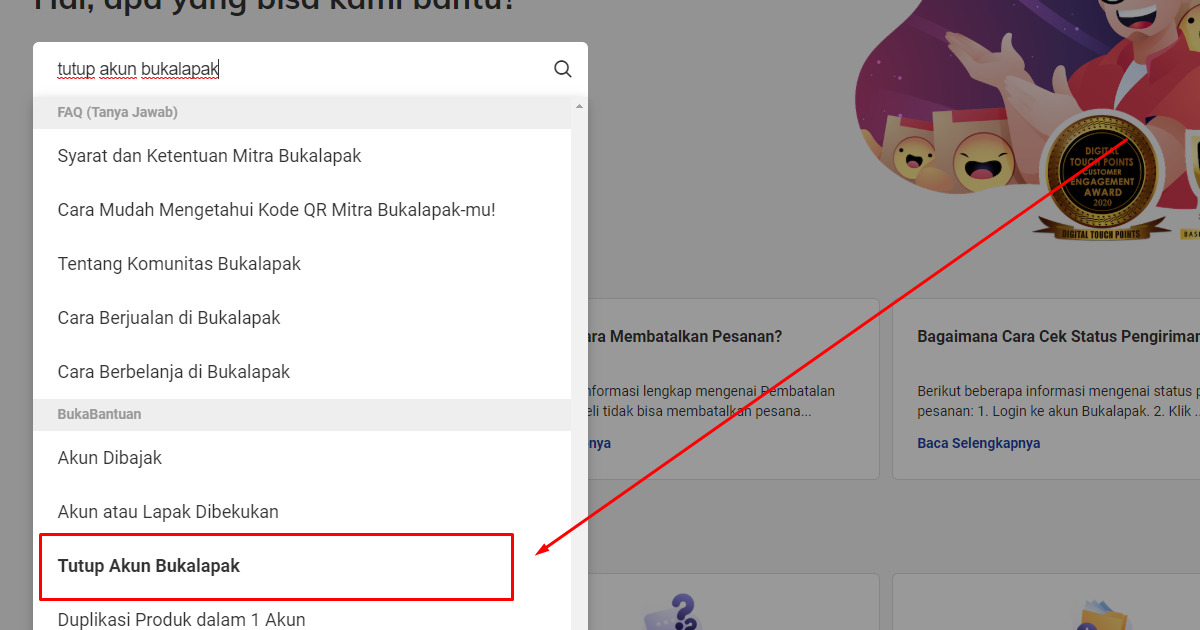The image size is (1200, 630).
Task: Choose 'Cara Berbelanja di Bukalapak' suggestion
Action: 302,372
